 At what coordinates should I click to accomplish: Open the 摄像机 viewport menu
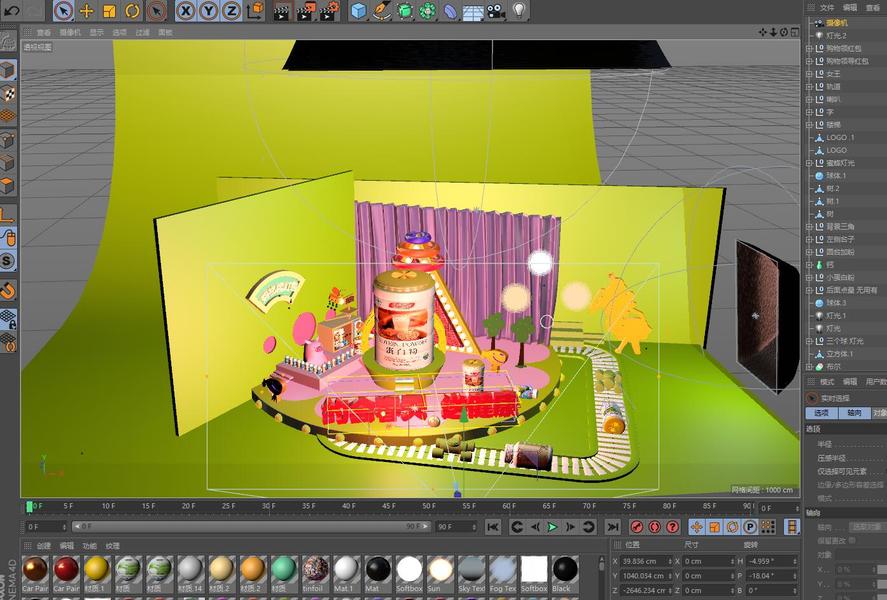tap(70, 32)
